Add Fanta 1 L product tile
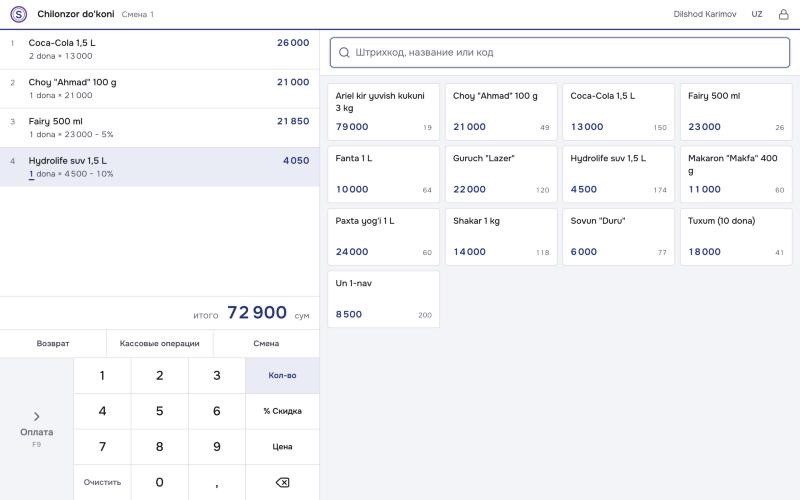The height and width of the screenshot is (500, 800). pos(383,174)
